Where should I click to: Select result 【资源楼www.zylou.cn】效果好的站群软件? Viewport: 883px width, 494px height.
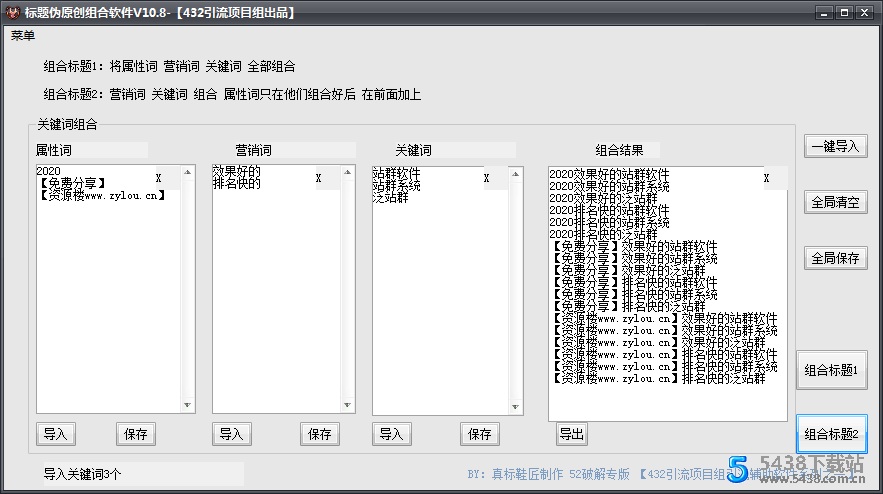click(x=663, y=318)
